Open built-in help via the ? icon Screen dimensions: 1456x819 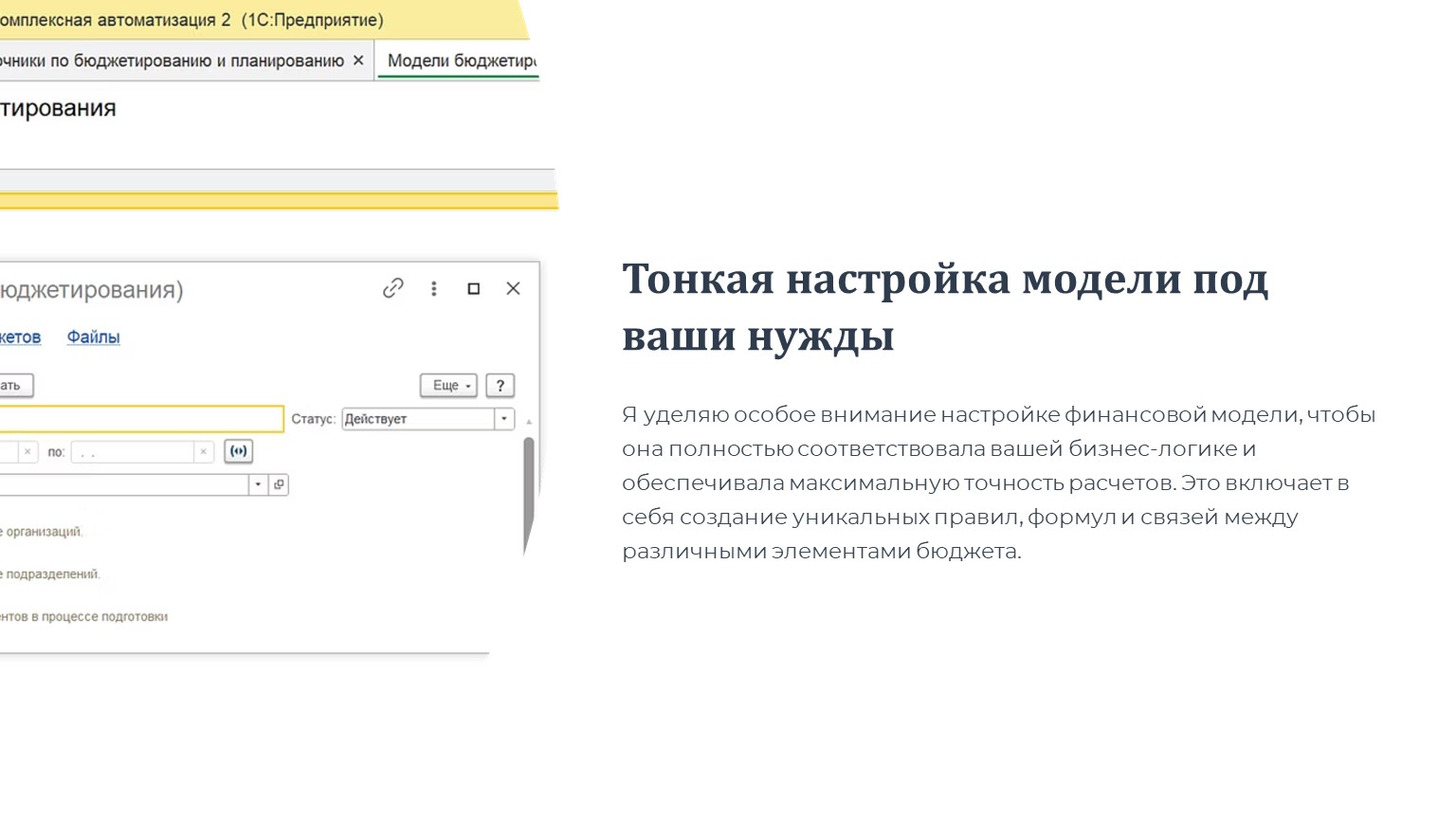(500, 385)
